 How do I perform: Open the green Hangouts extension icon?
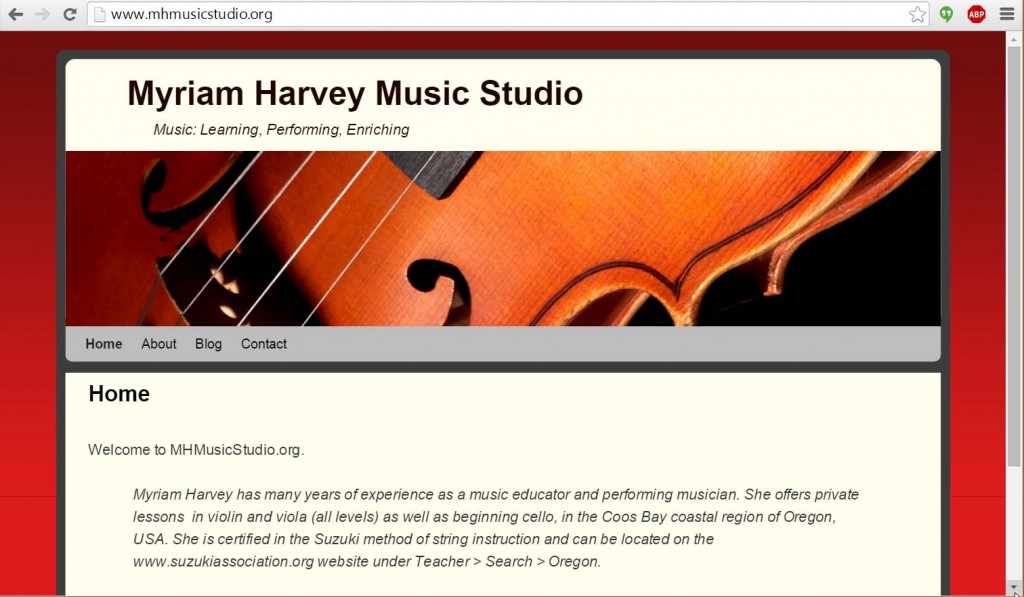tap(946, 14)
